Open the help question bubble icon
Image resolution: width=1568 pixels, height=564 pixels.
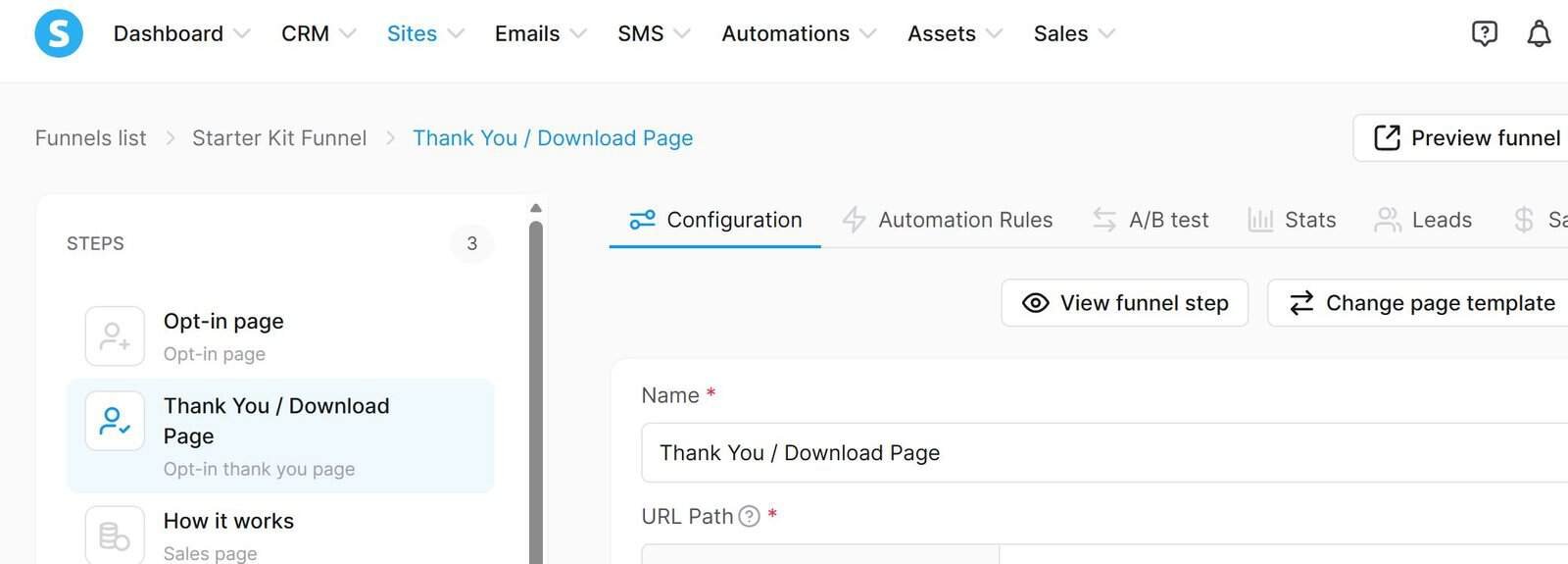[1485, 33]
